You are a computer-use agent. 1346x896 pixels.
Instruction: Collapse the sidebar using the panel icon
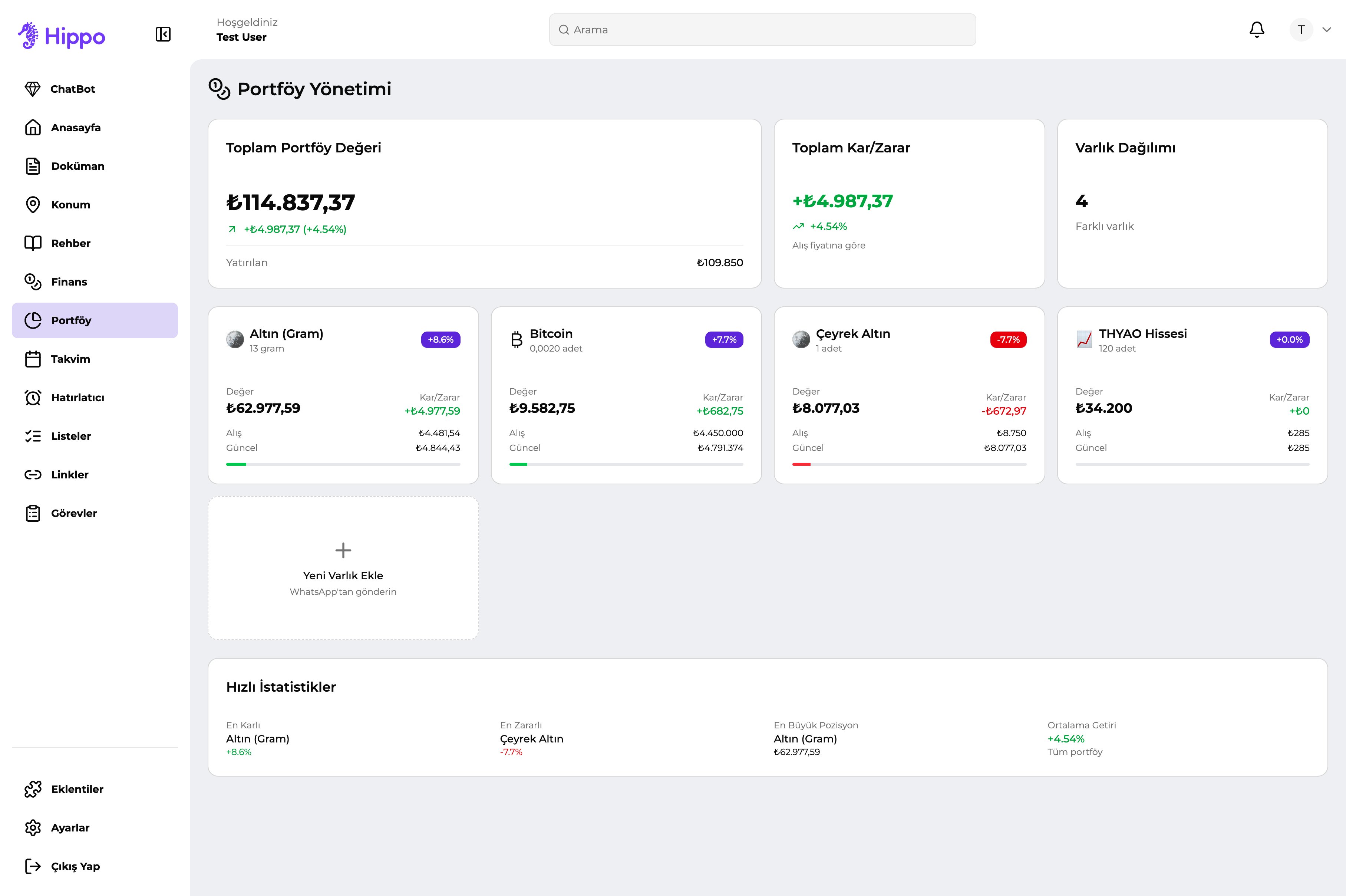coord(163,34)
